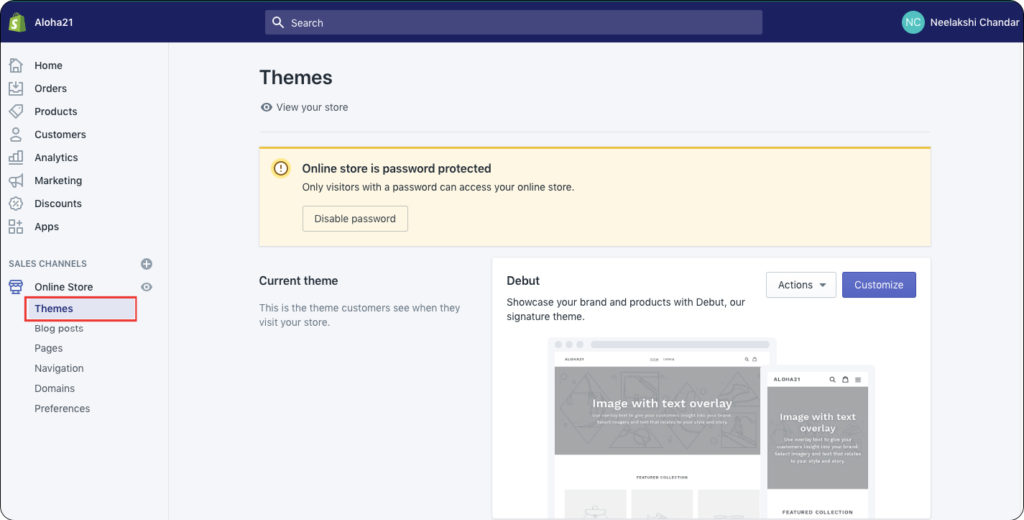Open Blog posts submenu item
Viewport: 1024px width, 520px height.
[x=59, y=329]
